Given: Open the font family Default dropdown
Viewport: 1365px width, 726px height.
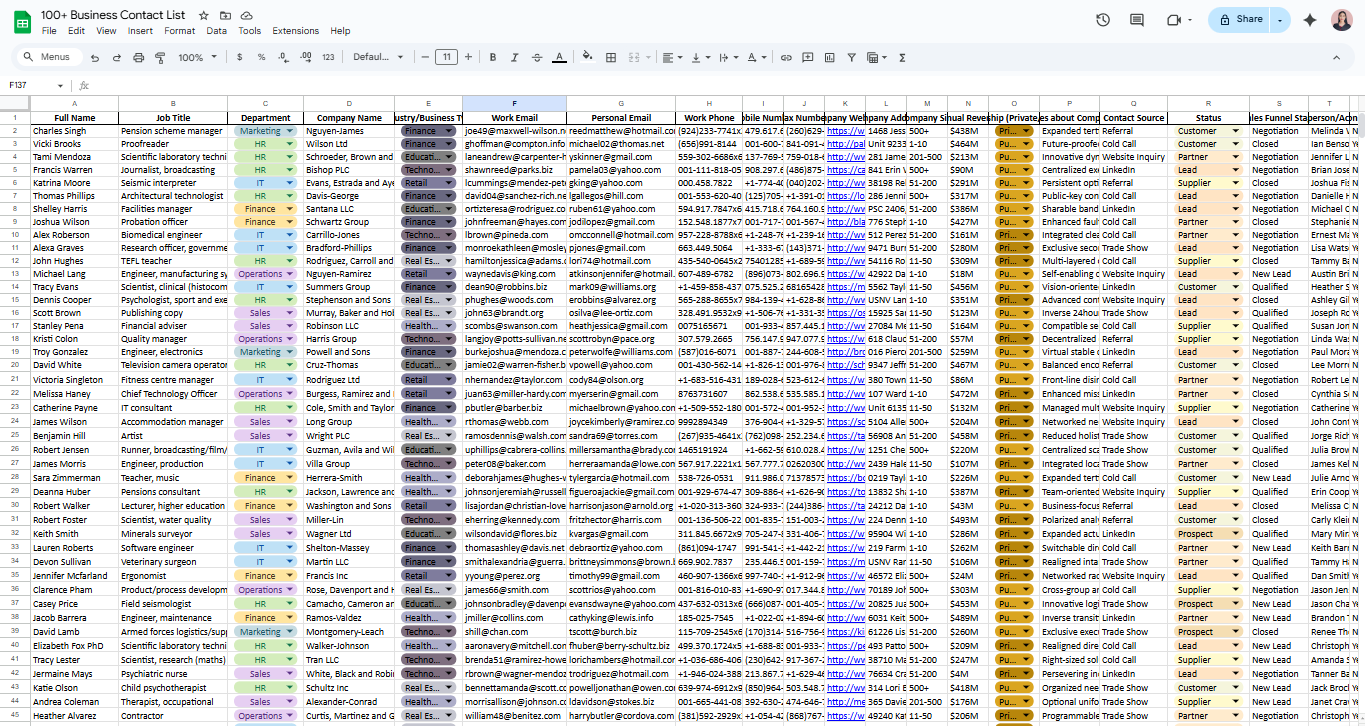Looking at the screenshot, I should tap(379, 58).
